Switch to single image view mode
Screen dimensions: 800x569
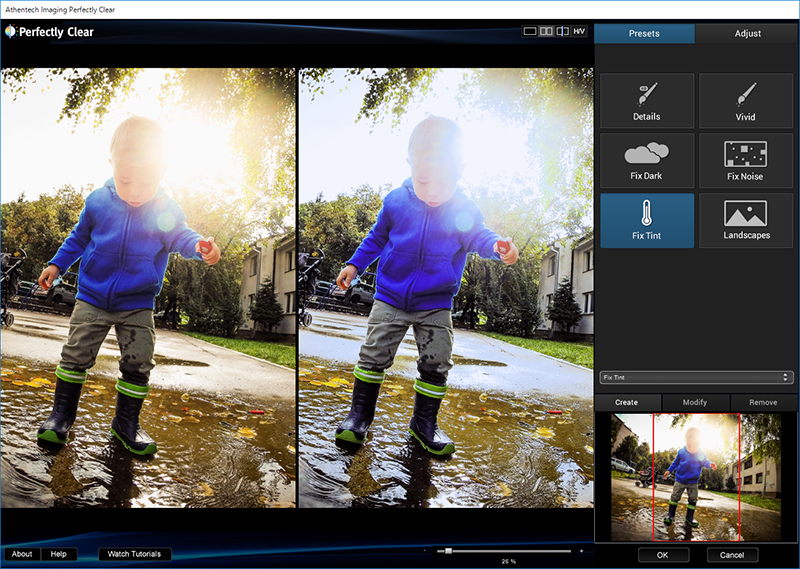[x=530, y=32]
